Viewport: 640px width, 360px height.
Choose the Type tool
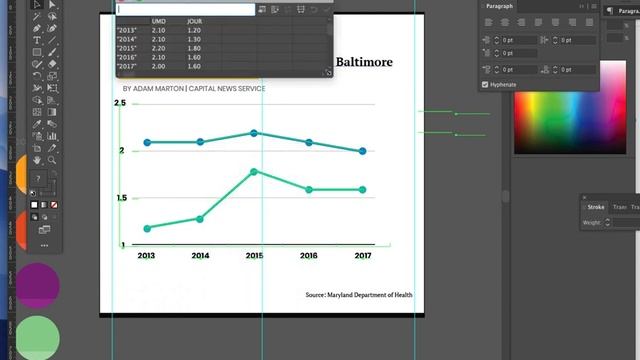pyautogui.click(x=37, y=40)
